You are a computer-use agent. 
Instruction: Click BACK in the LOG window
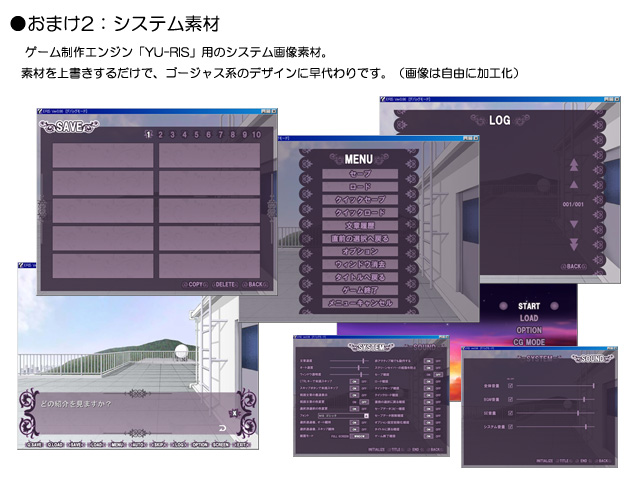tap(573, 266)
